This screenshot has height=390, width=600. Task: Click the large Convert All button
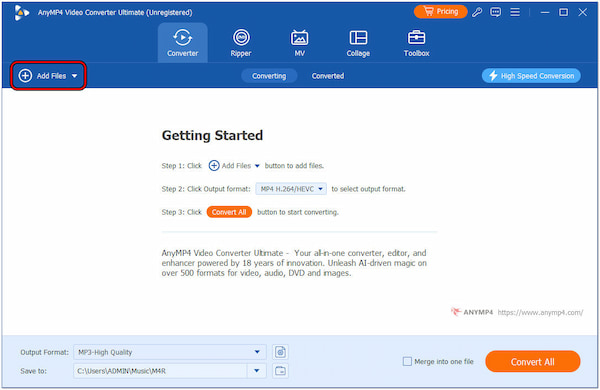533,361
